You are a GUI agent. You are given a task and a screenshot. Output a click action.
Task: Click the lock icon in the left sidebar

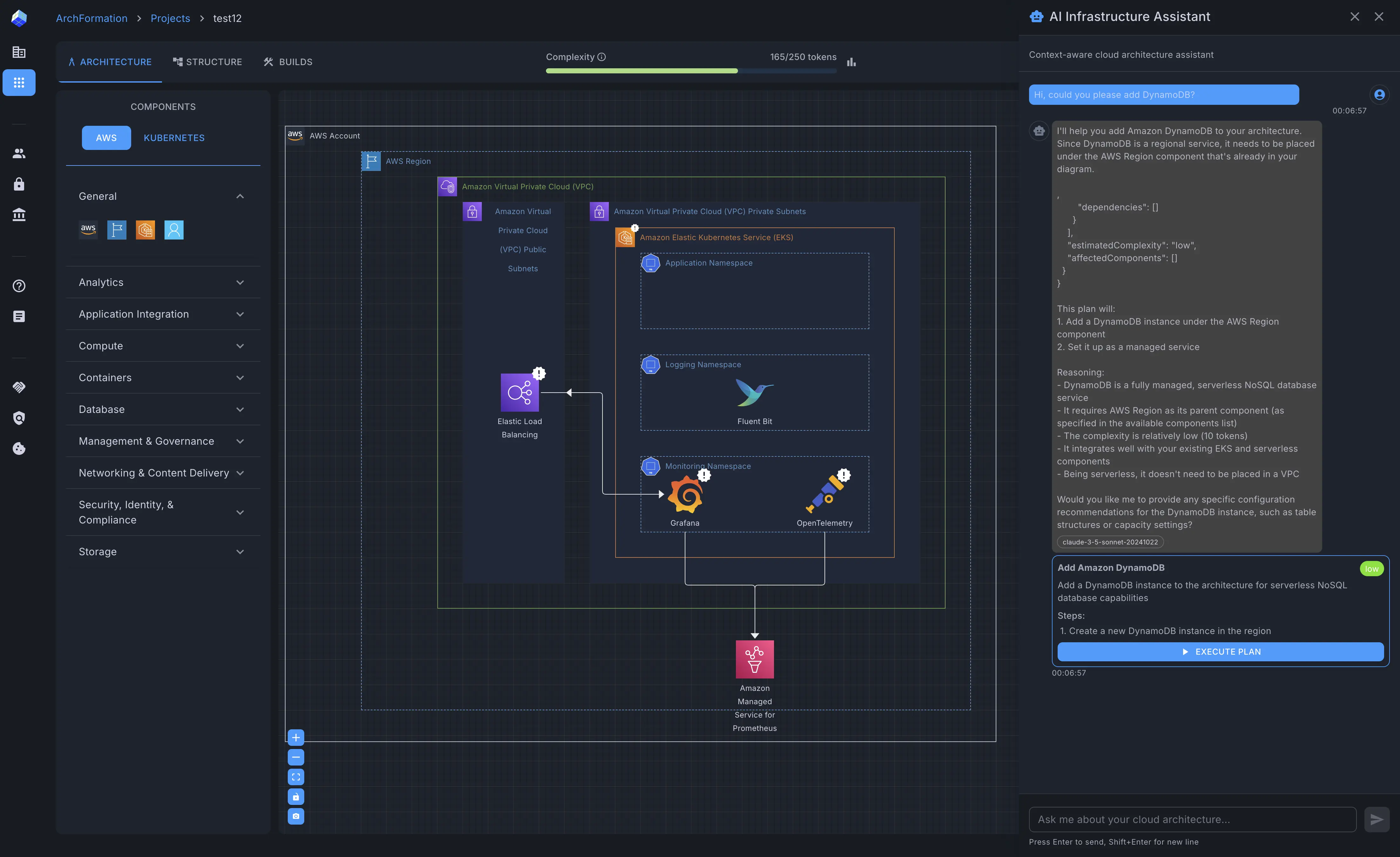coord(19,184)
